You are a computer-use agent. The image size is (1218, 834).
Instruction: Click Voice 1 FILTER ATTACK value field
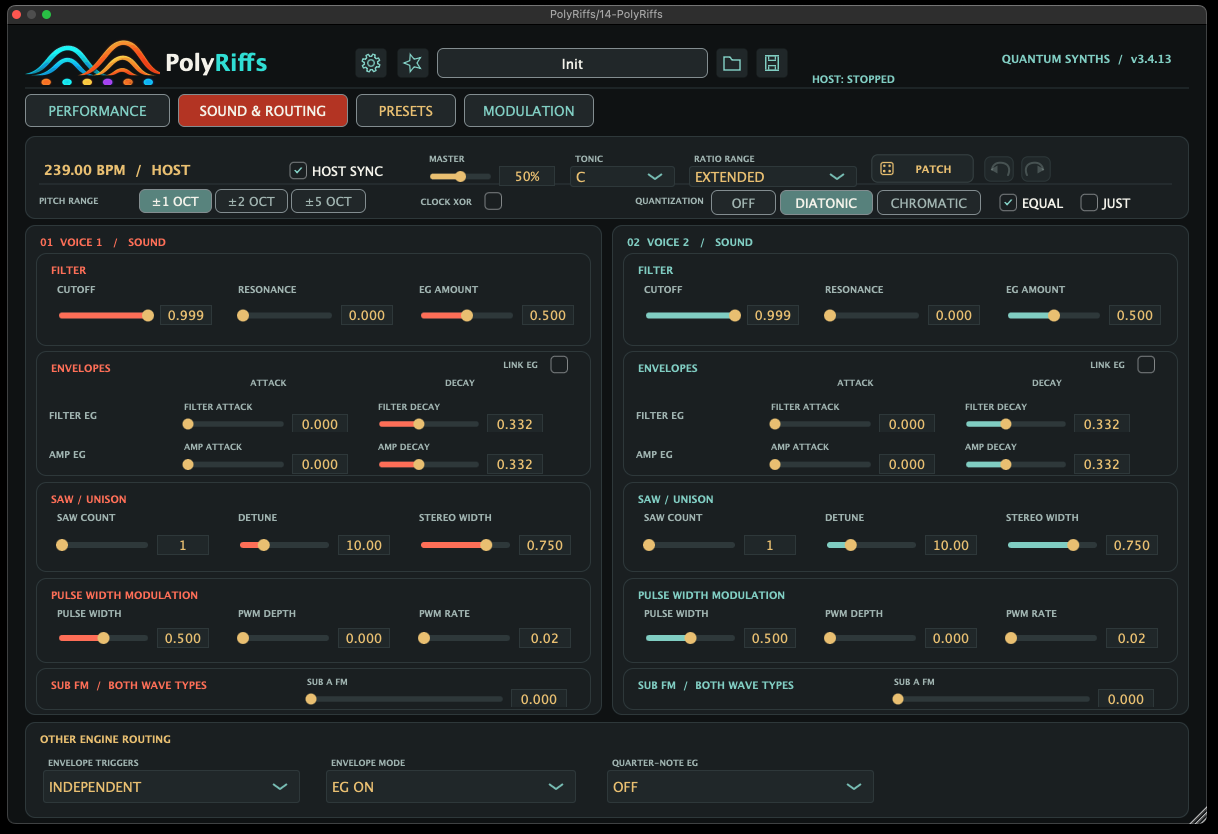pos(320,424)
